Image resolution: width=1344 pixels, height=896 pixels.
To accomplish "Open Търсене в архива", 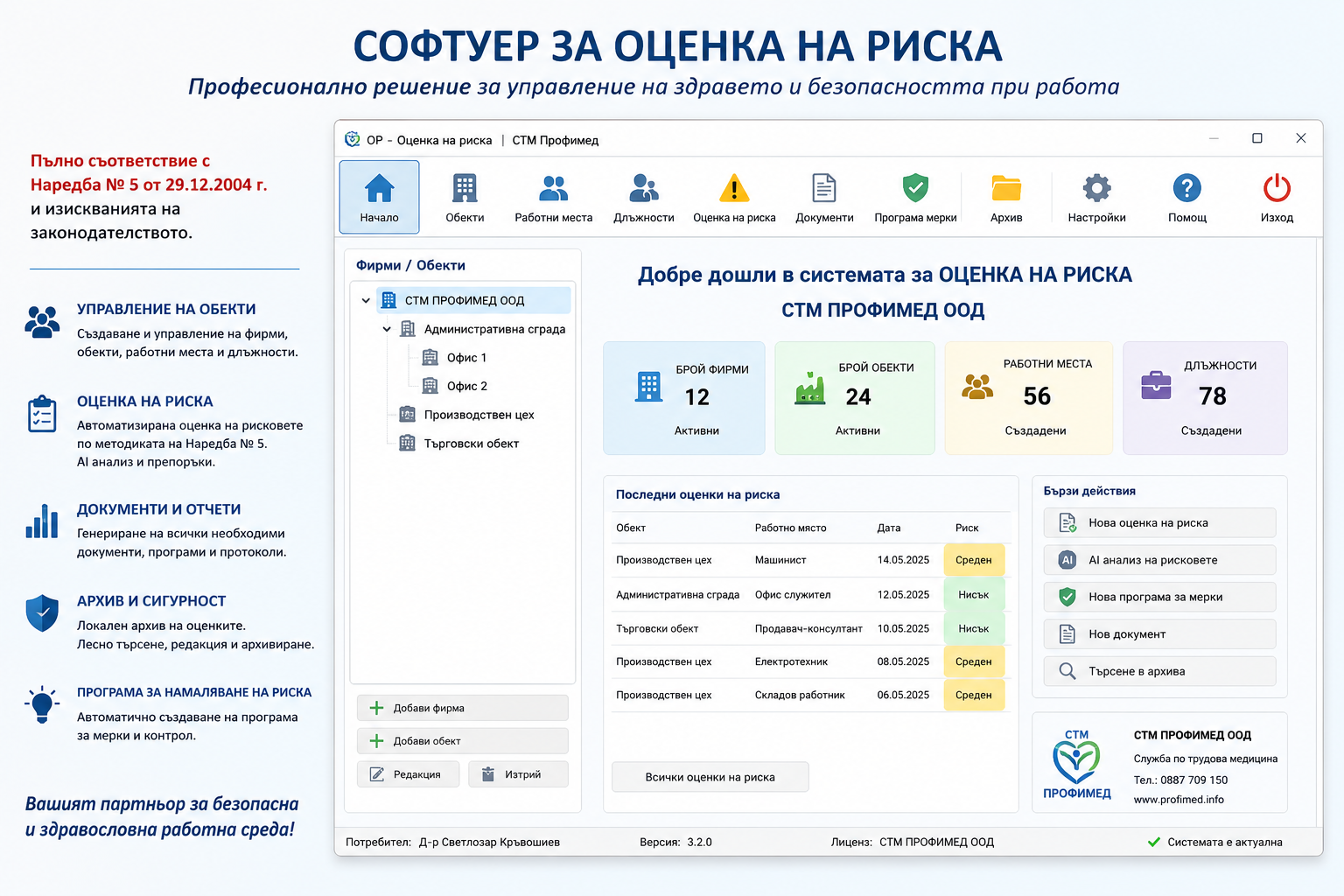I will 1159,671.
